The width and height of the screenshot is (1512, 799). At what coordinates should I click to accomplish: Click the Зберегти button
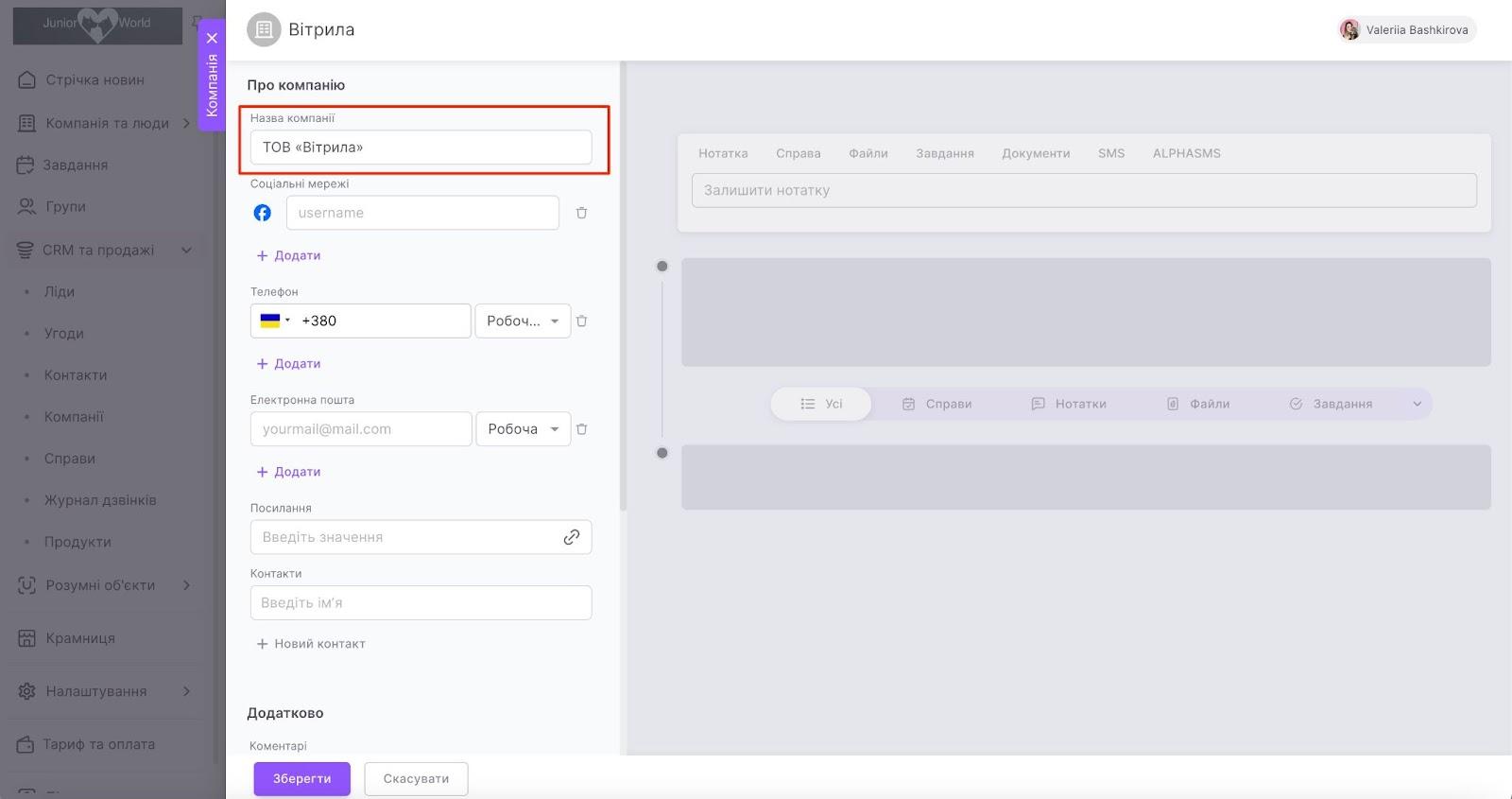[301, 779]
